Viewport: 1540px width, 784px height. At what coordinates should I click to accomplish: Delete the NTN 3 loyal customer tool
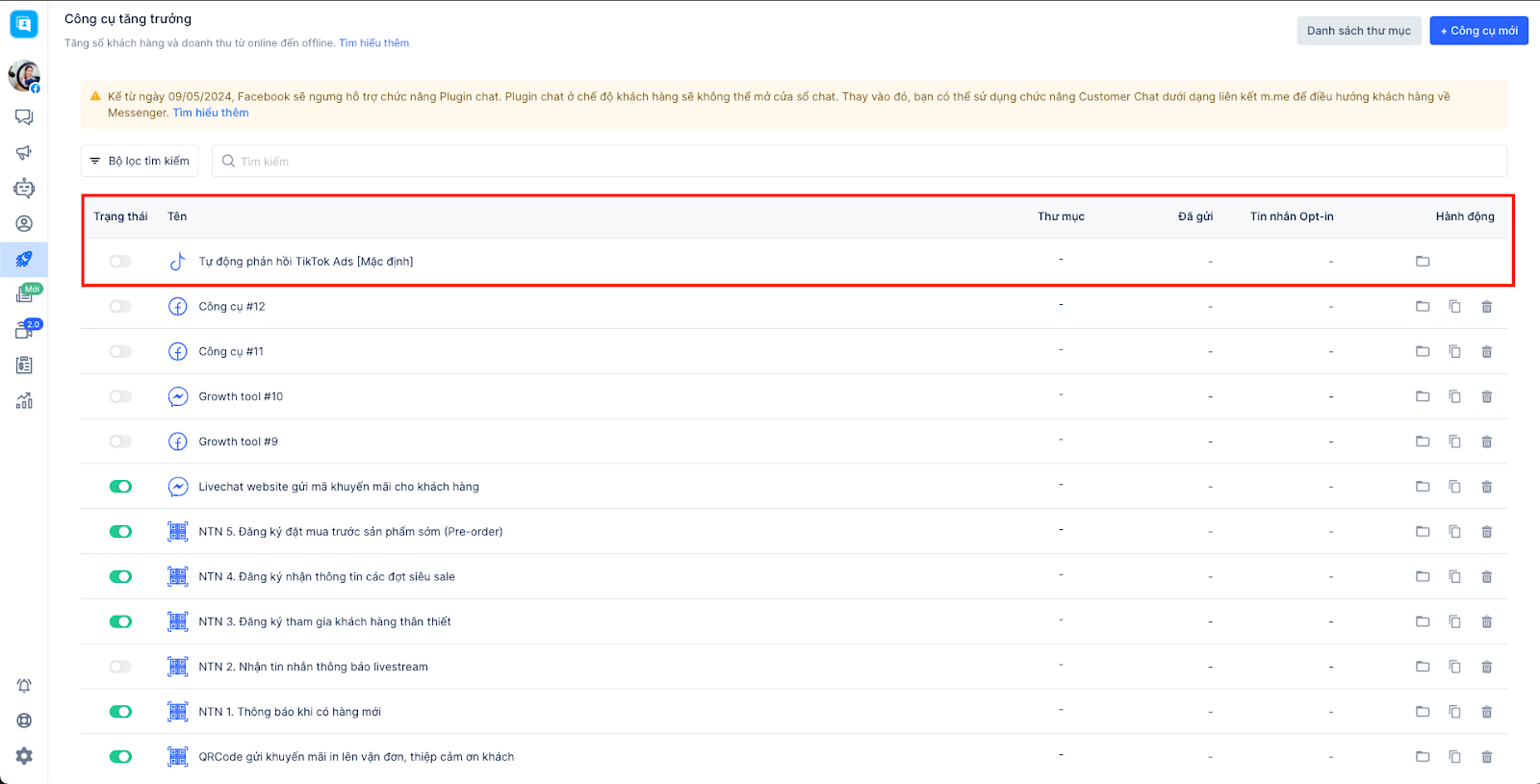1486,621
